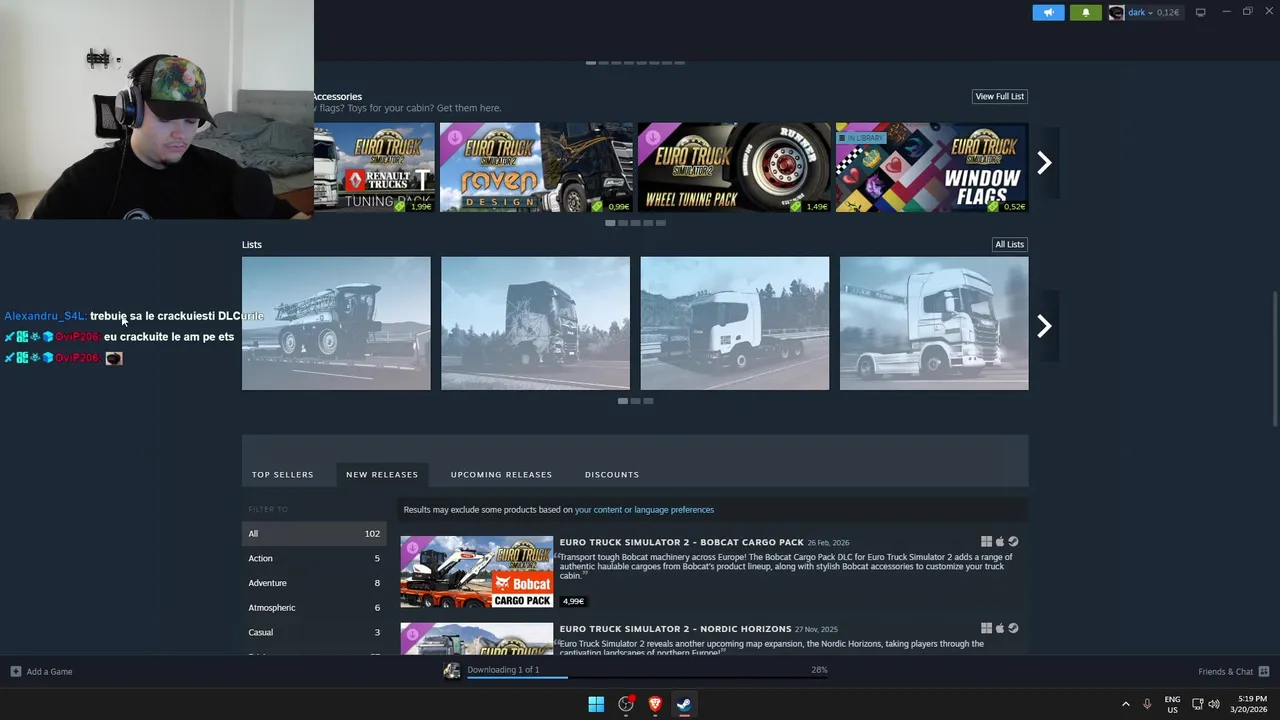
Task: Switch to the Upcoming Releases tab
Action: [x=501, y=474]
